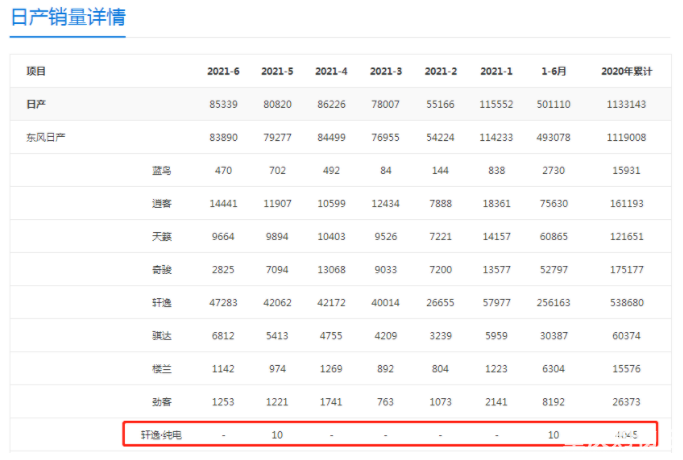This screenshot has height=460, width=683.
Task: Click 天籁 2021-6 value 9664
Action: 223,237
